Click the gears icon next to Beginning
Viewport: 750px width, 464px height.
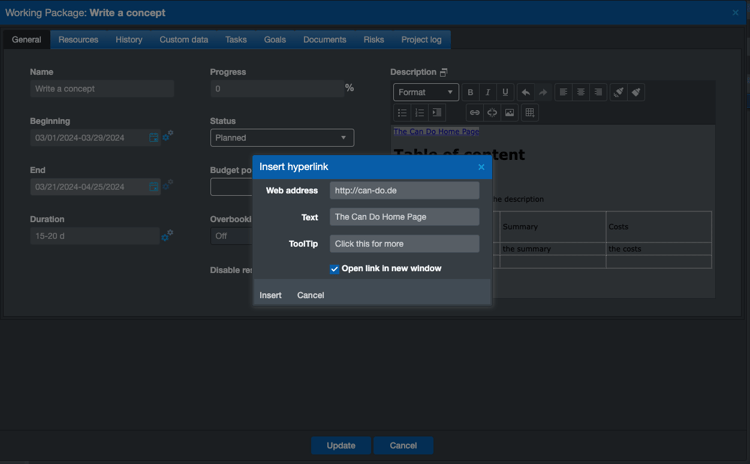(x=167, y=136)
